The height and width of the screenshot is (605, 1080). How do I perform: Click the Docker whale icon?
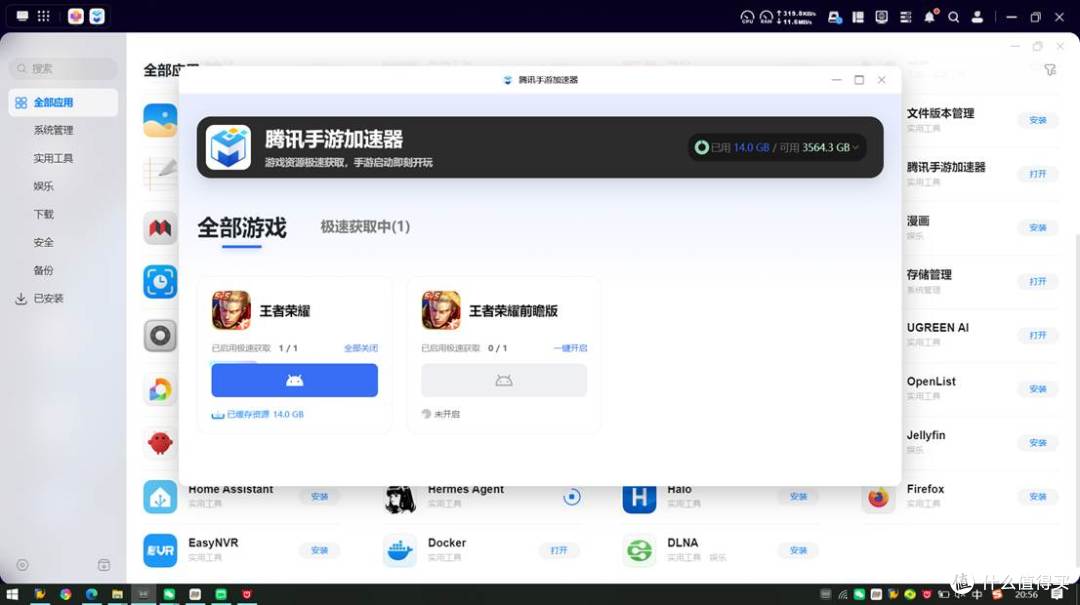(399, 550)
